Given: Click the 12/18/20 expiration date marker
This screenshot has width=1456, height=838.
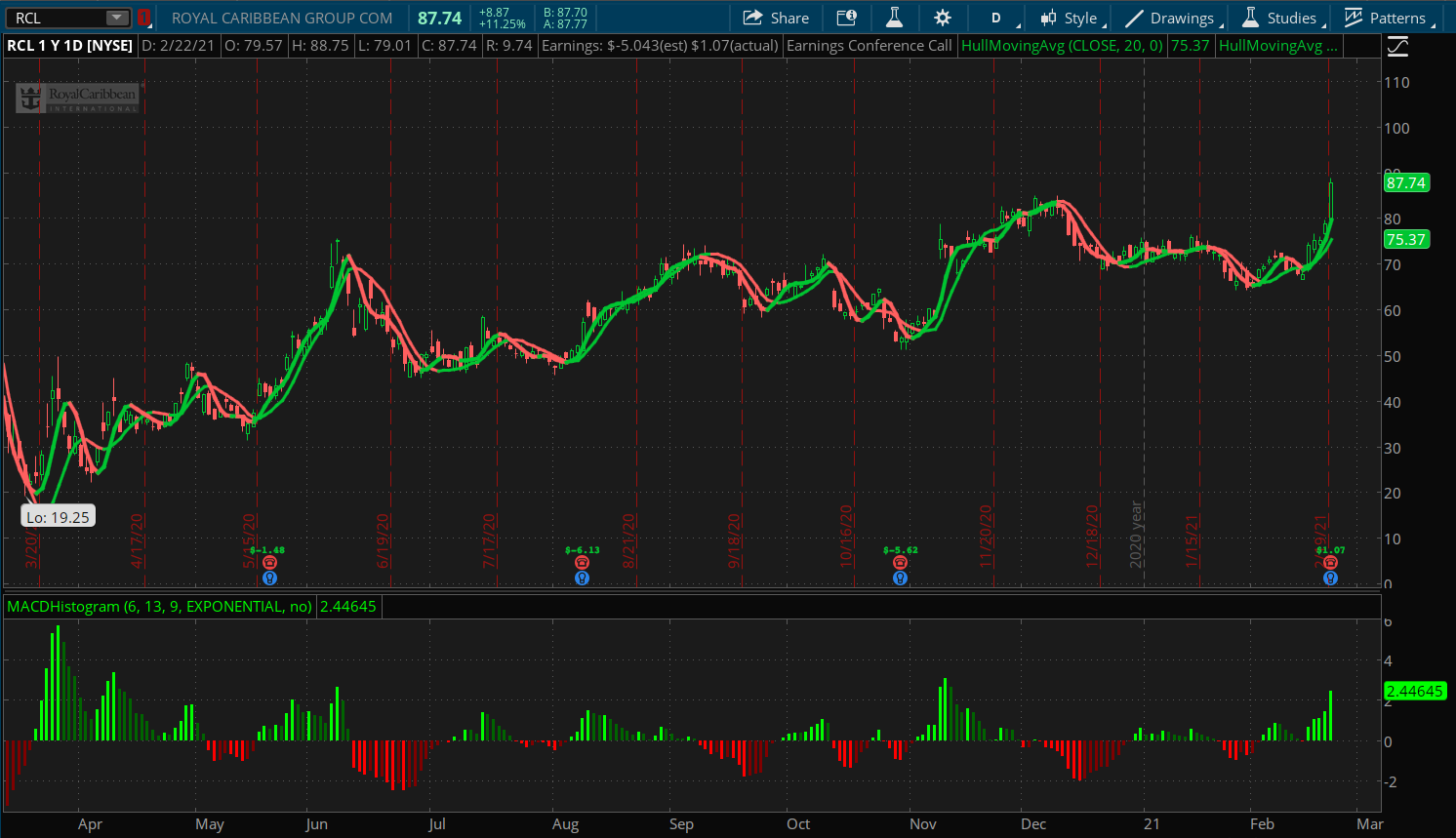Looking at the screenshot, I should click(x=1093, y=536).
